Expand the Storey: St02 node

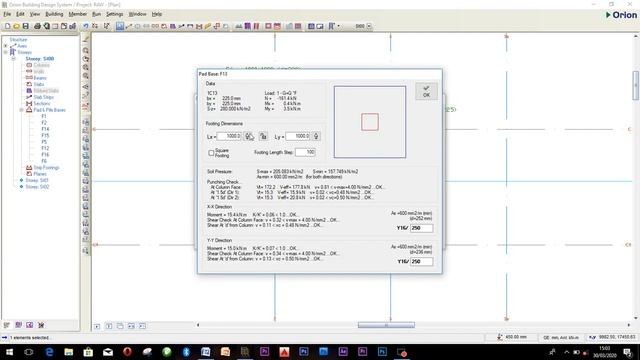coord(21,187)
